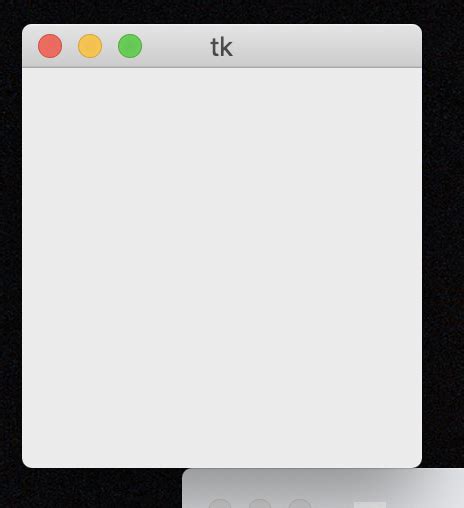Click the white item in background window's title bar
Screen dimensions: 464x508
tap(370, 505)
